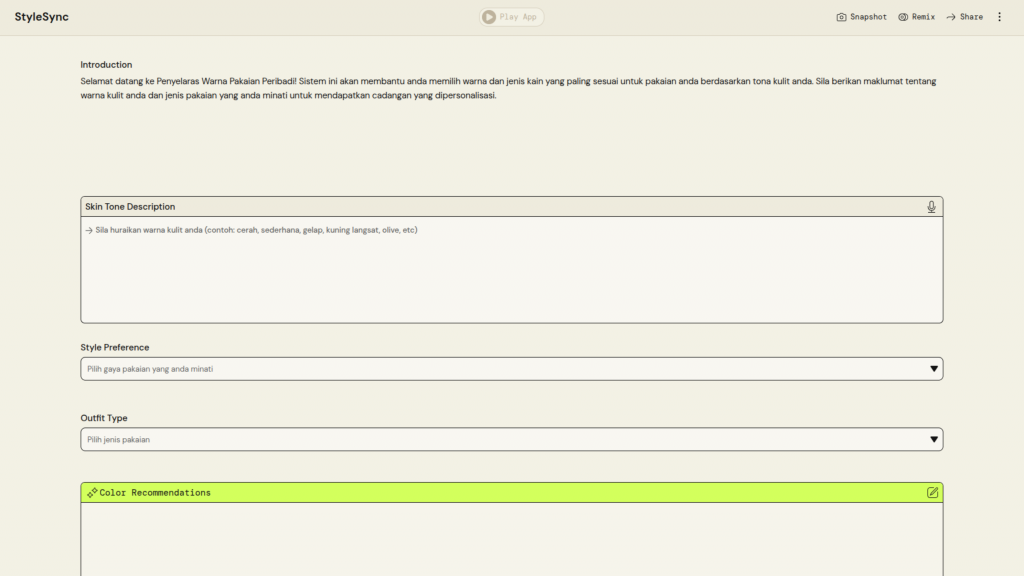Expand the Outfit Type dropdown arrow

tap(934, 439)
